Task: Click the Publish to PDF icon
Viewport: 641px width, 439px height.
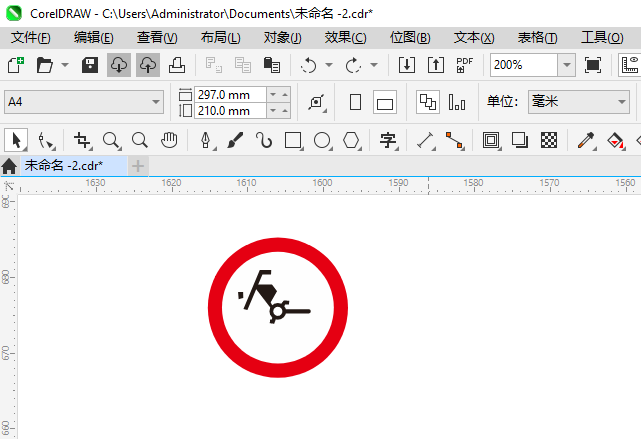Action: (x=465, y=65)
